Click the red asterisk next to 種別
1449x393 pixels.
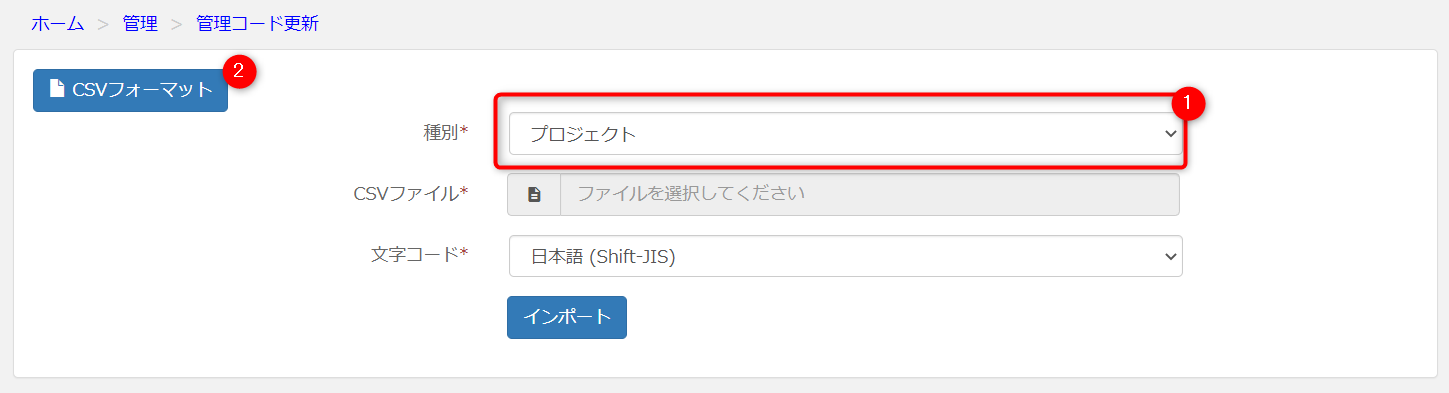pyautogui.click(x=464, y=132)
